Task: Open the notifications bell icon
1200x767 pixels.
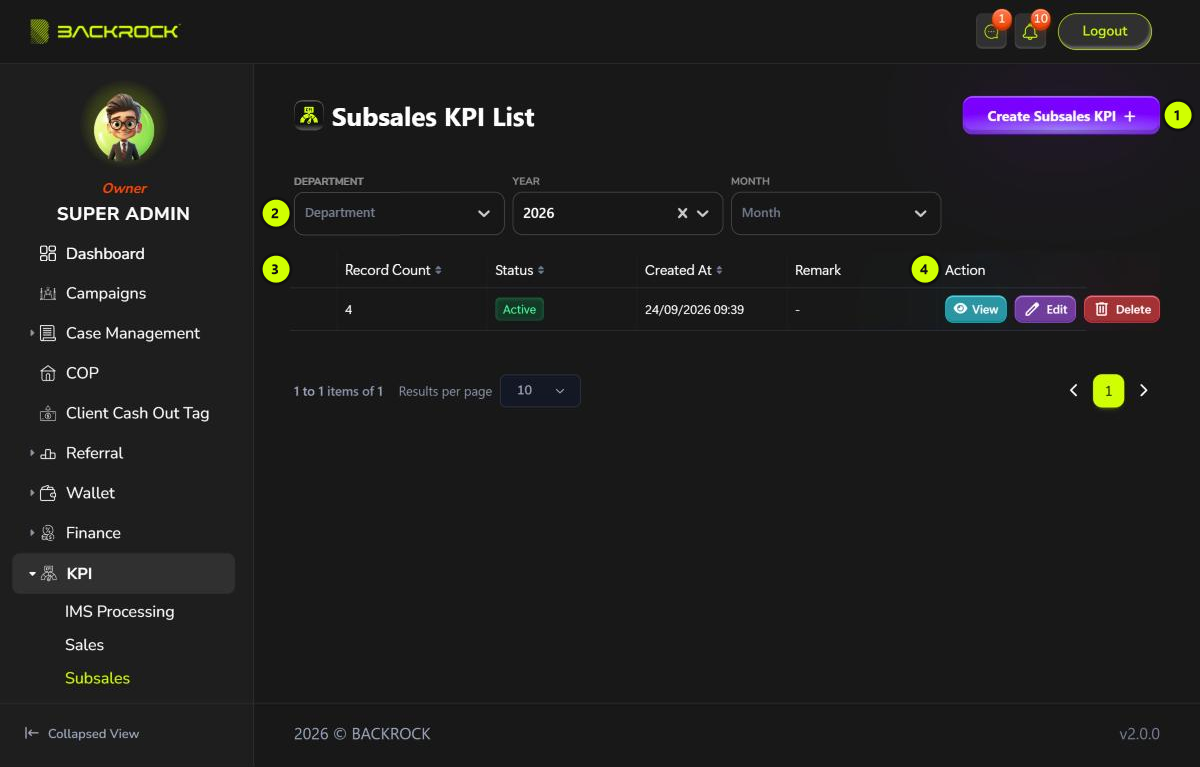Action: point(1030,32)
